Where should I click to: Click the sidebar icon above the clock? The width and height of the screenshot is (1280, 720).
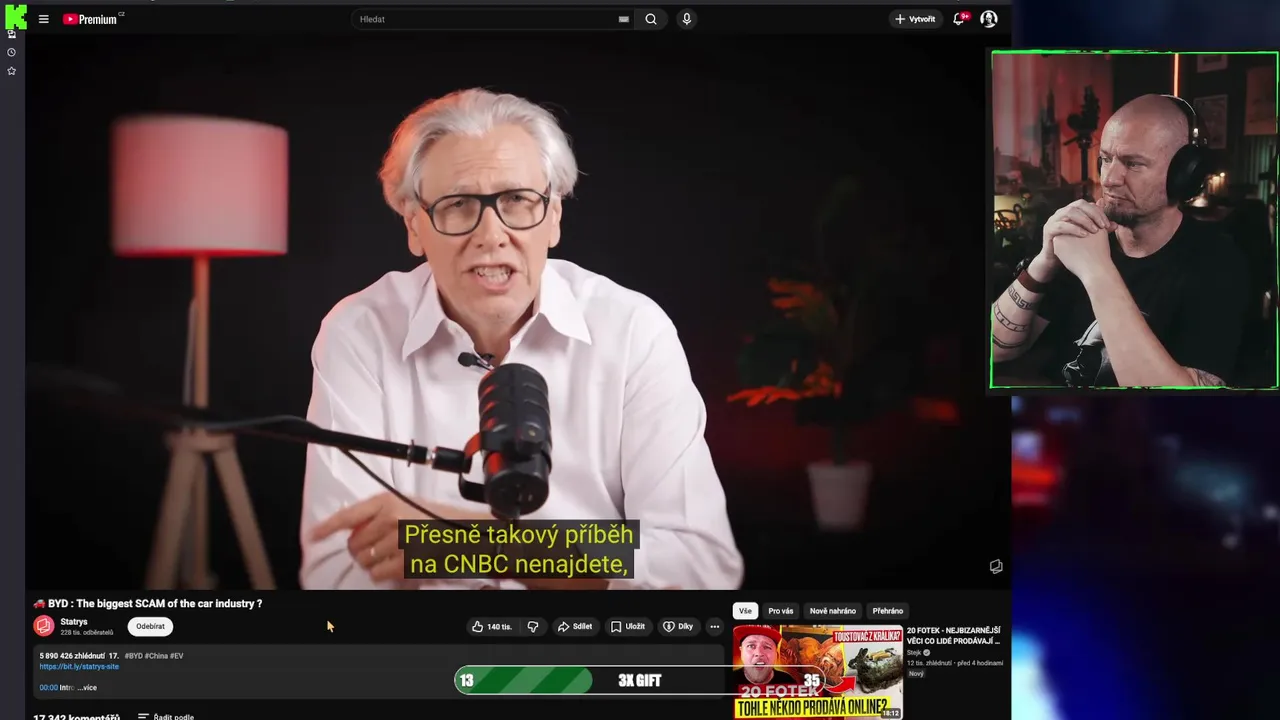point(12,34)
